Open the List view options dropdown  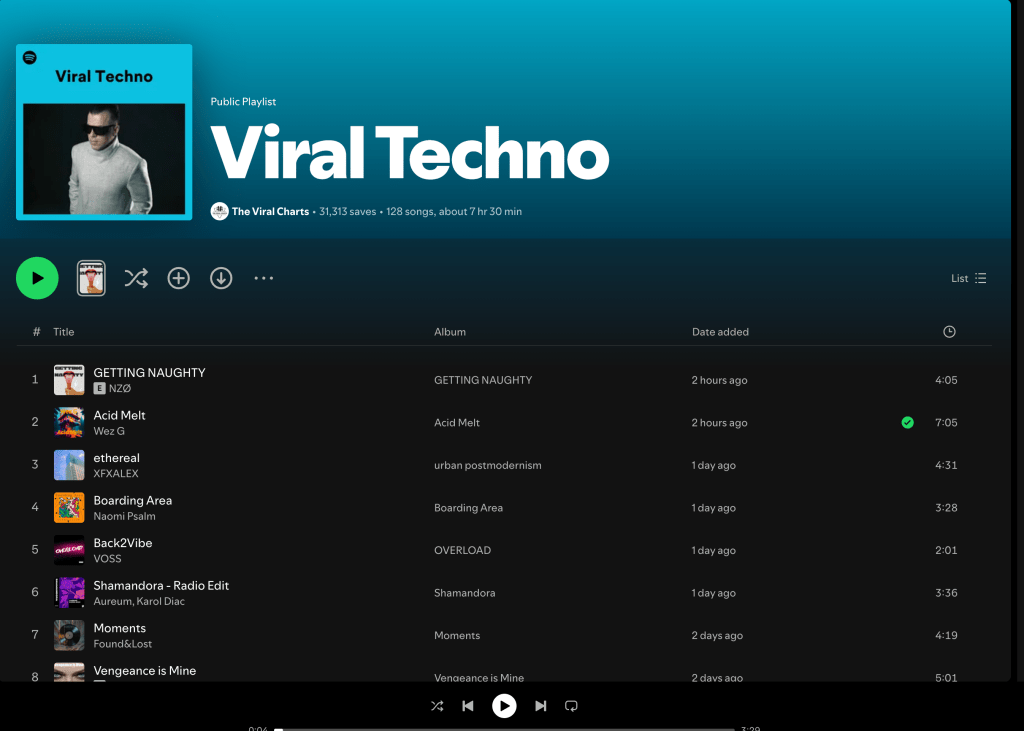[968, 278]
